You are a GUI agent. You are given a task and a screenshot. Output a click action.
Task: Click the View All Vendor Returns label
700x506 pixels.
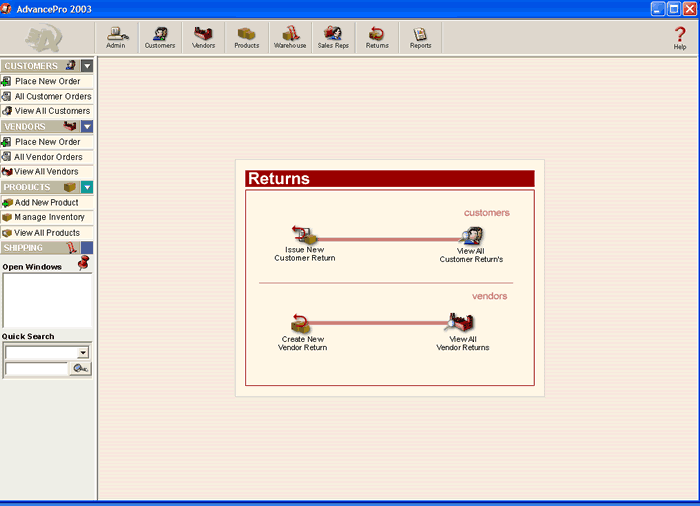pos(462,343)
